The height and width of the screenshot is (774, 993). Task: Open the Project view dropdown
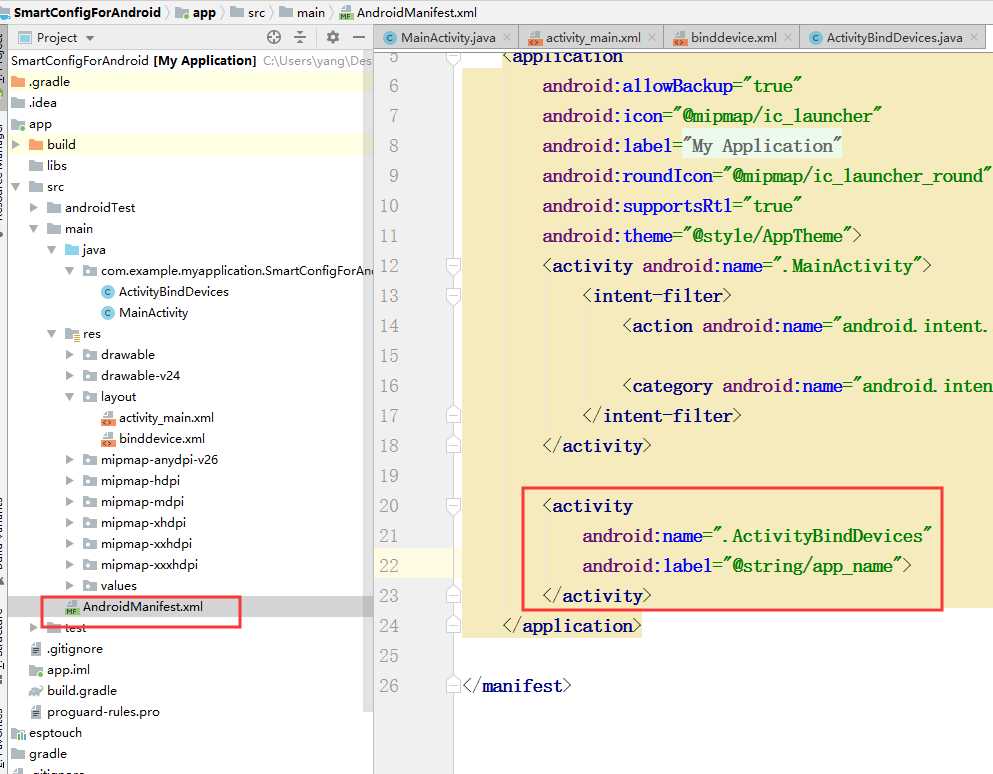pyautogui.click(x=90, y=38)
